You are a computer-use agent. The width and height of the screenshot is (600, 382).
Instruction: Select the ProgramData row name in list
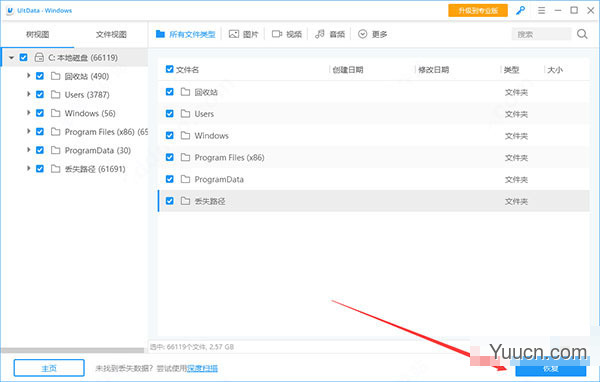coord(219,180)
